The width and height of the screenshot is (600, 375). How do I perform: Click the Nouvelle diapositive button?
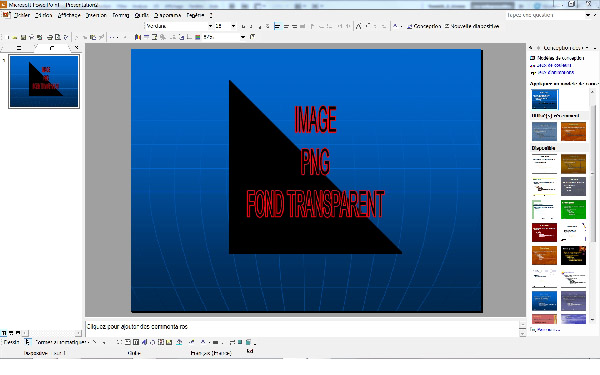(471, 26)
